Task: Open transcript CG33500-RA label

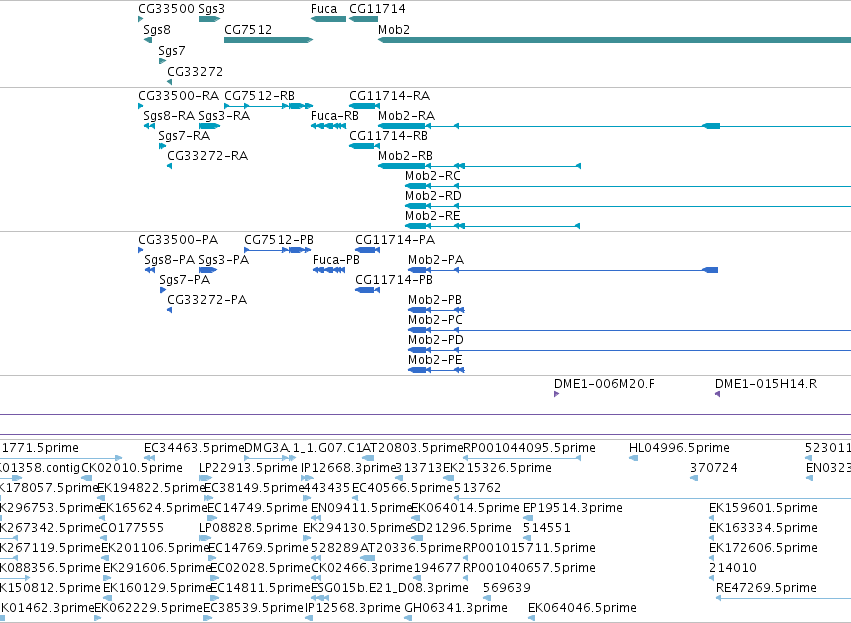Action: point(179,96)
